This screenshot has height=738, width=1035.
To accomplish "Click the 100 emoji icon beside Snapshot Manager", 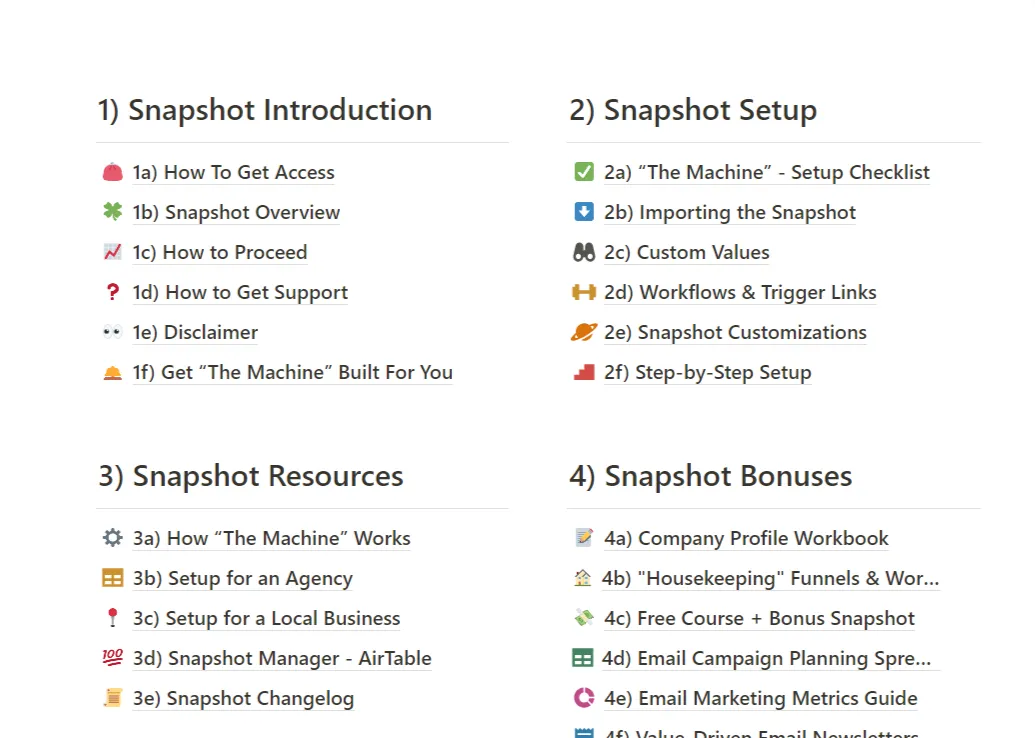I will pyautogui.click(x=113, y=657).
